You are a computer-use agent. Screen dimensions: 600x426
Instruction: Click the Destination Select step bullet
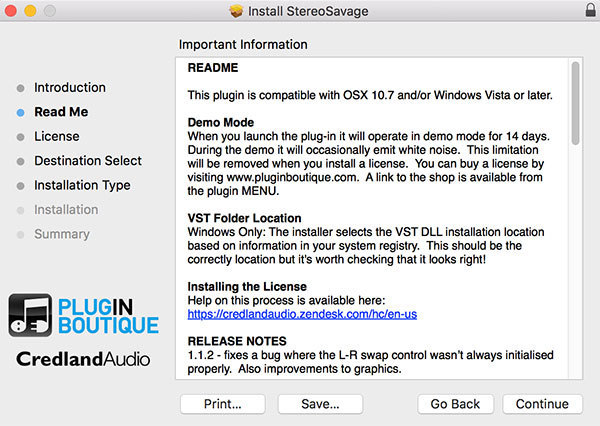(21, 161)
